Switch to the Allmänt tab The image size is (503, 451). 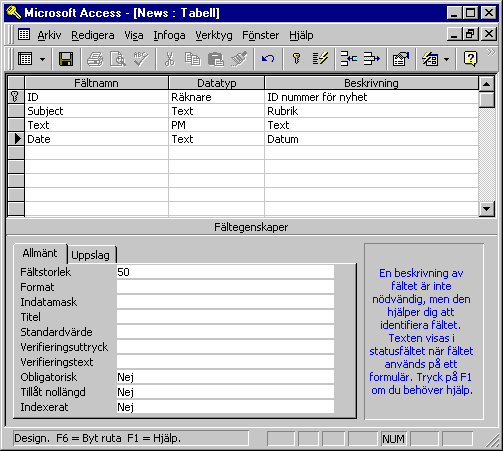click(40, 253)
